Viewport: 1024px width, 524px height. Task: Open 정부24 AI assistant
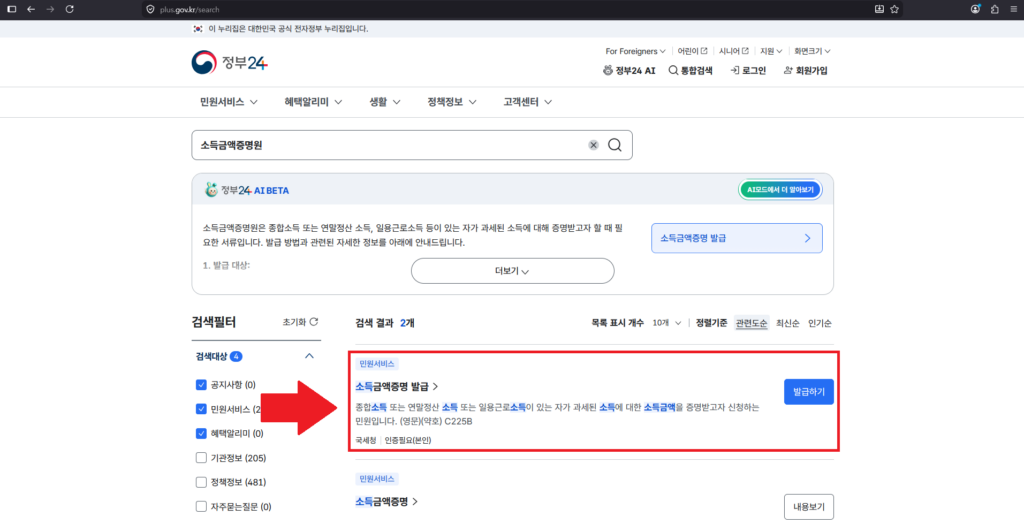tap(629, 71)
